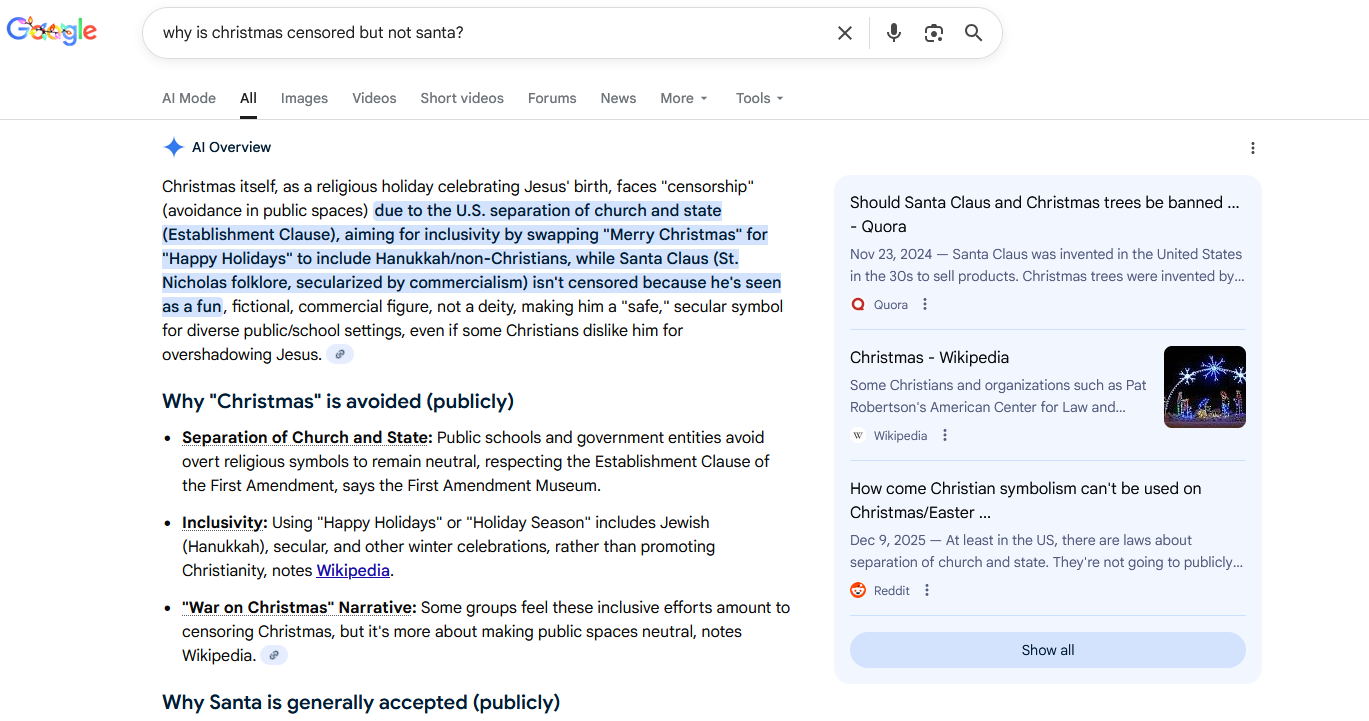Image resolution: width=1369 pixels, height=721 pixels.
Task: Open Reddit result about Christian symbolism
Action: (x=1026, y=500)
